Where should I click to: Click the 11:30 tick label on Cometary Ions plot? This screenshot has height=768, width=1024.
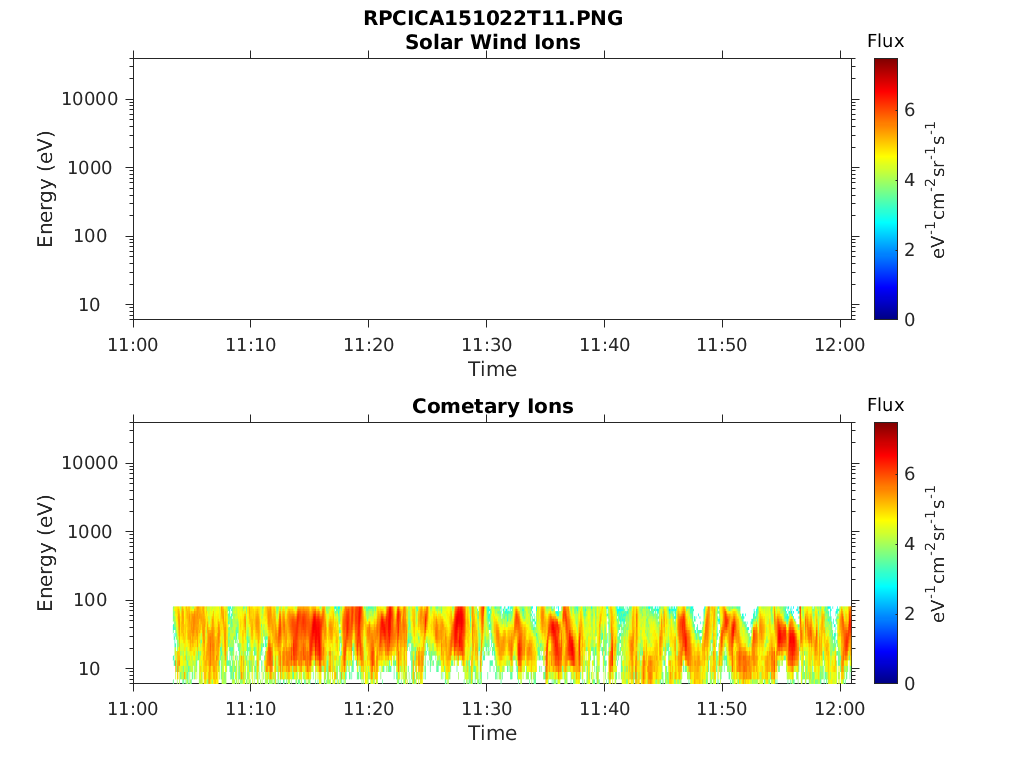click(487, 709)
